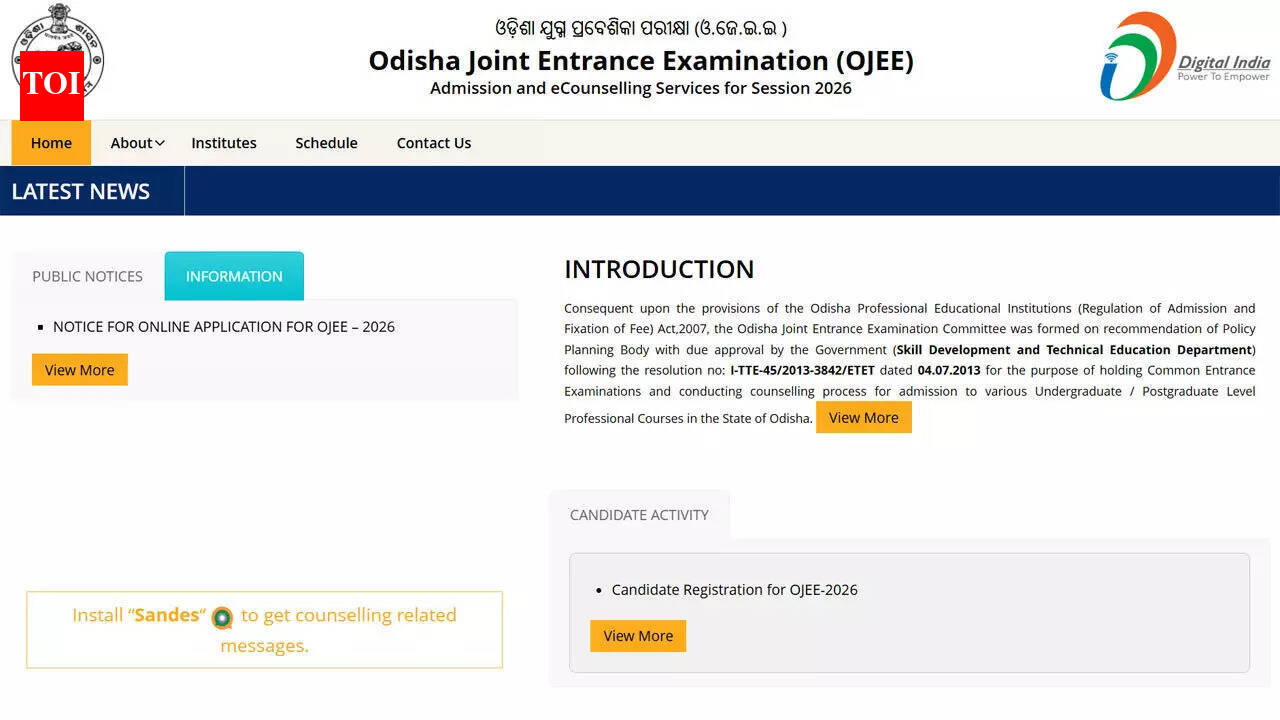Select the Home navigation item
1280x720 pixels.
(50, 143)
